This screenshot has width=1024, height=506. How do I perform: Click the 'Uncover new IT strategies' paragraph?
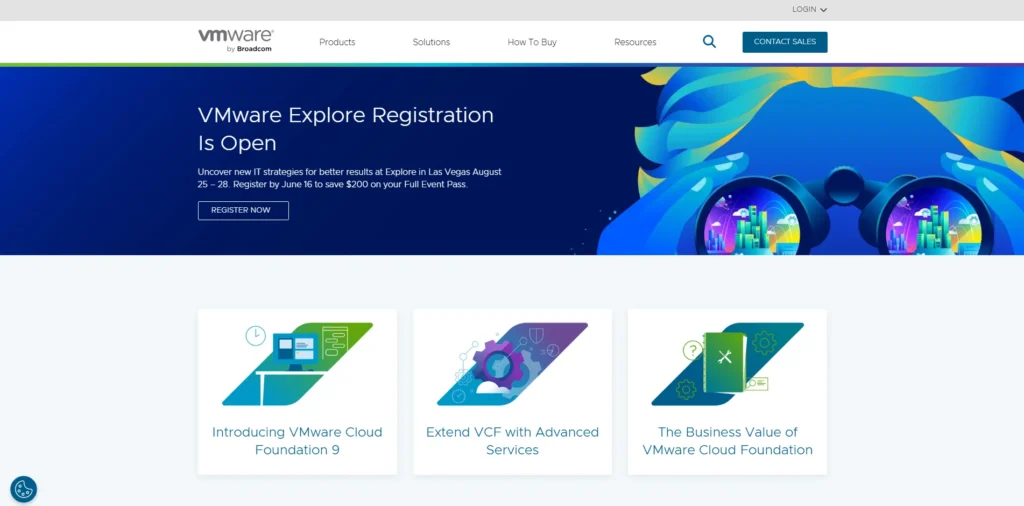(350, 178)
